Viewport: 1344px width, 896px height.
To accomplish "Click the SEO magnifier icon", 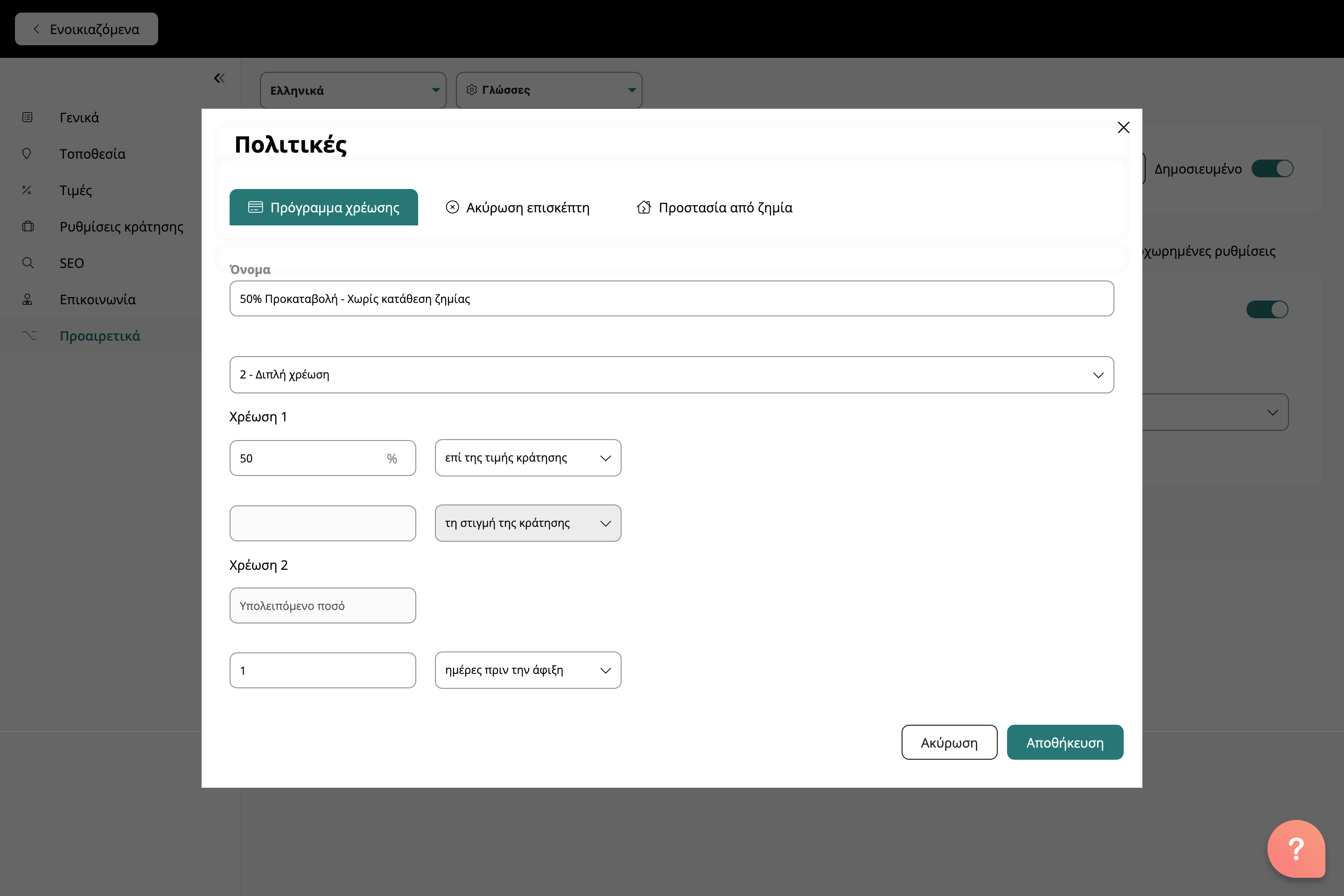I will 28,263.
